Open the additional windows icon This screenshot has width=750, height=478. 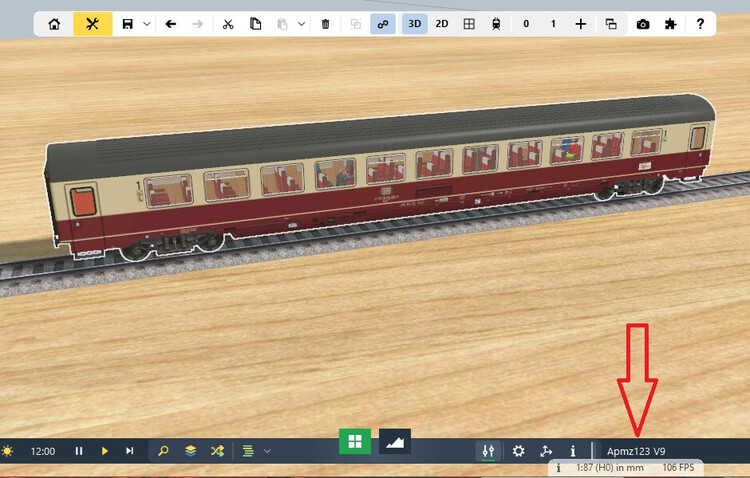(611, 24)
